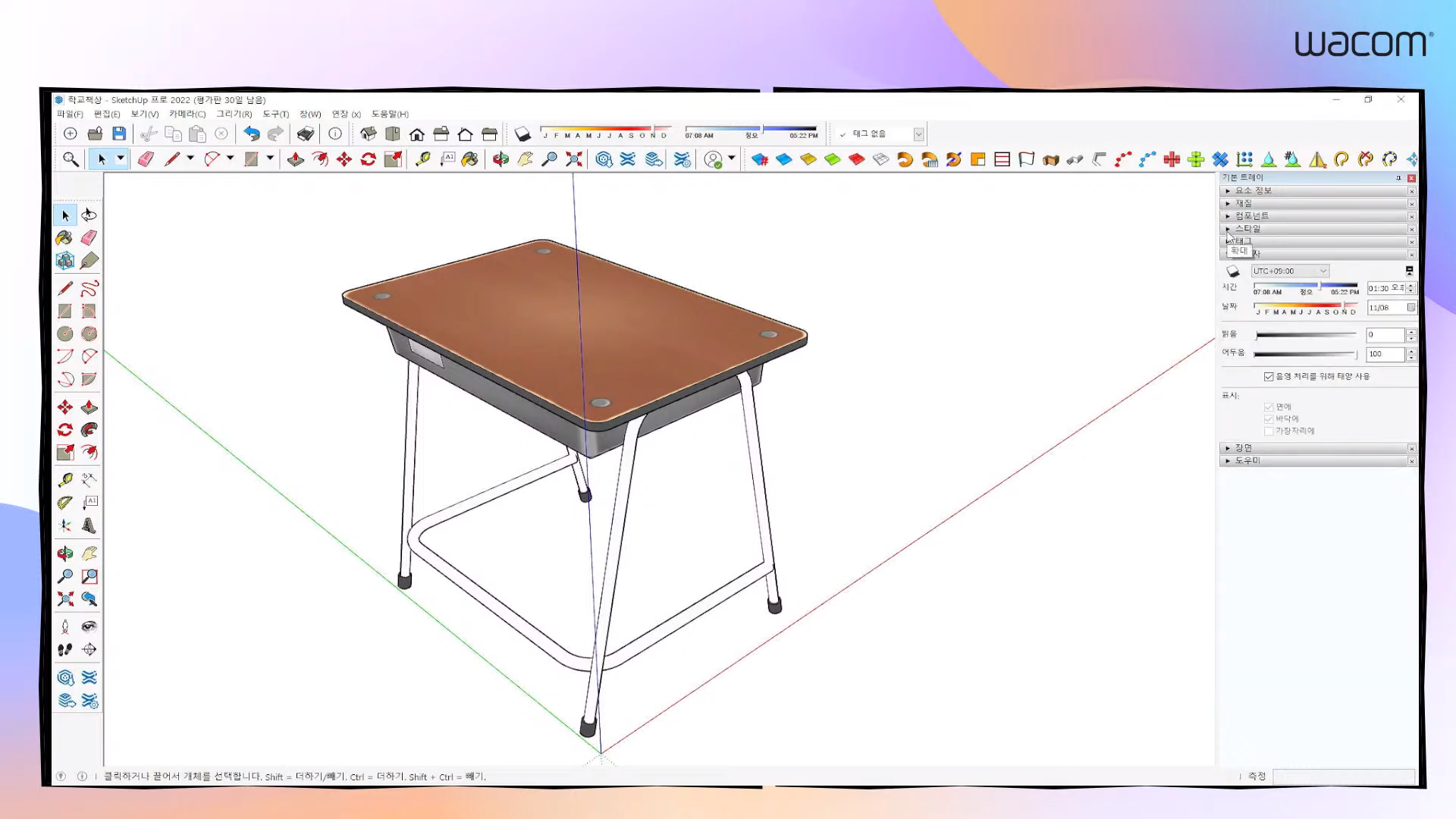The width and height of the screenshot is (1456, 819).
Task: Choose the Rotate tool in left toolbar
Action: coord(65,430)
